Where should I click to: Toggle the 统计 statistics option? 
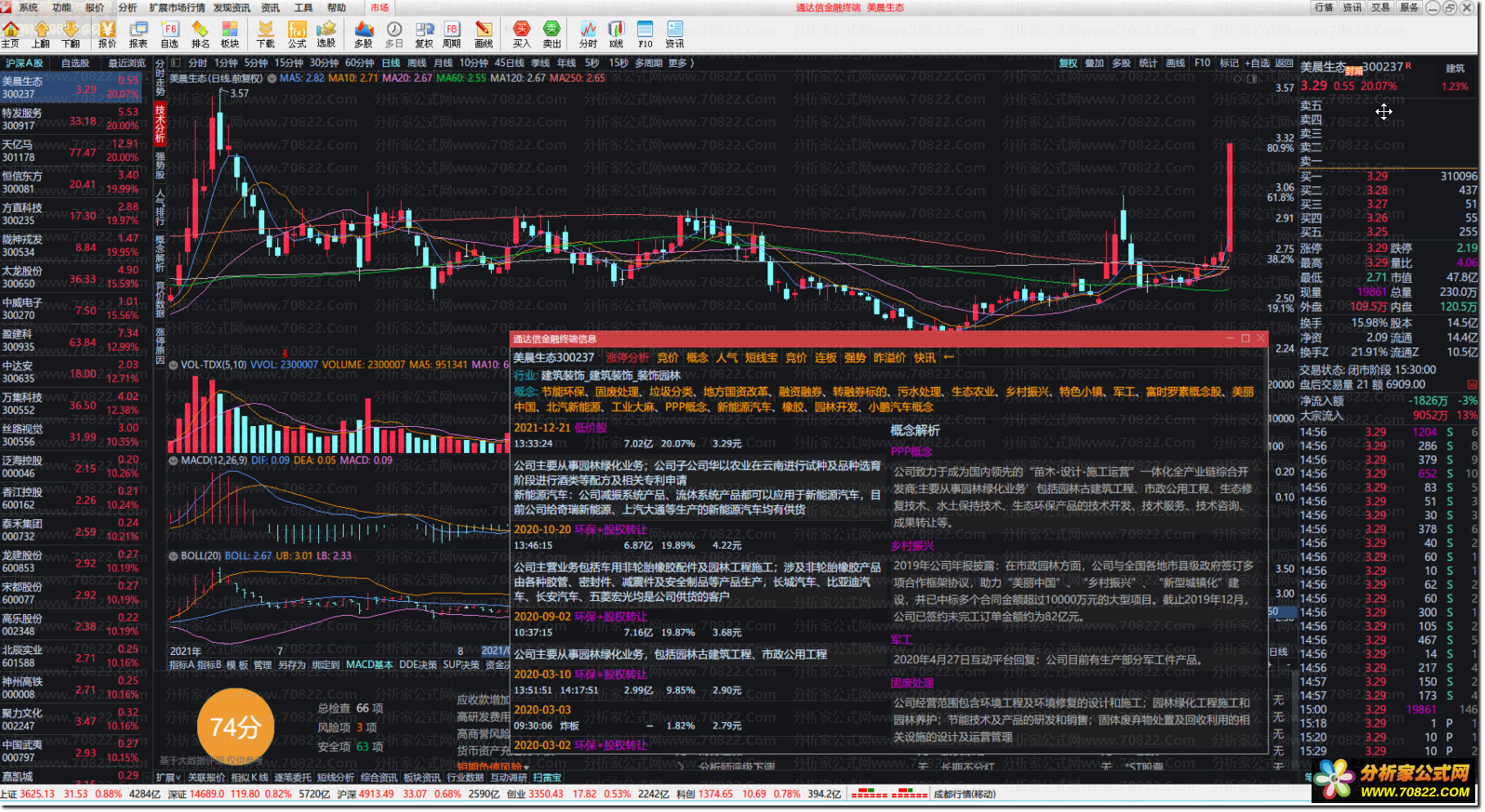click(1148, 63)
